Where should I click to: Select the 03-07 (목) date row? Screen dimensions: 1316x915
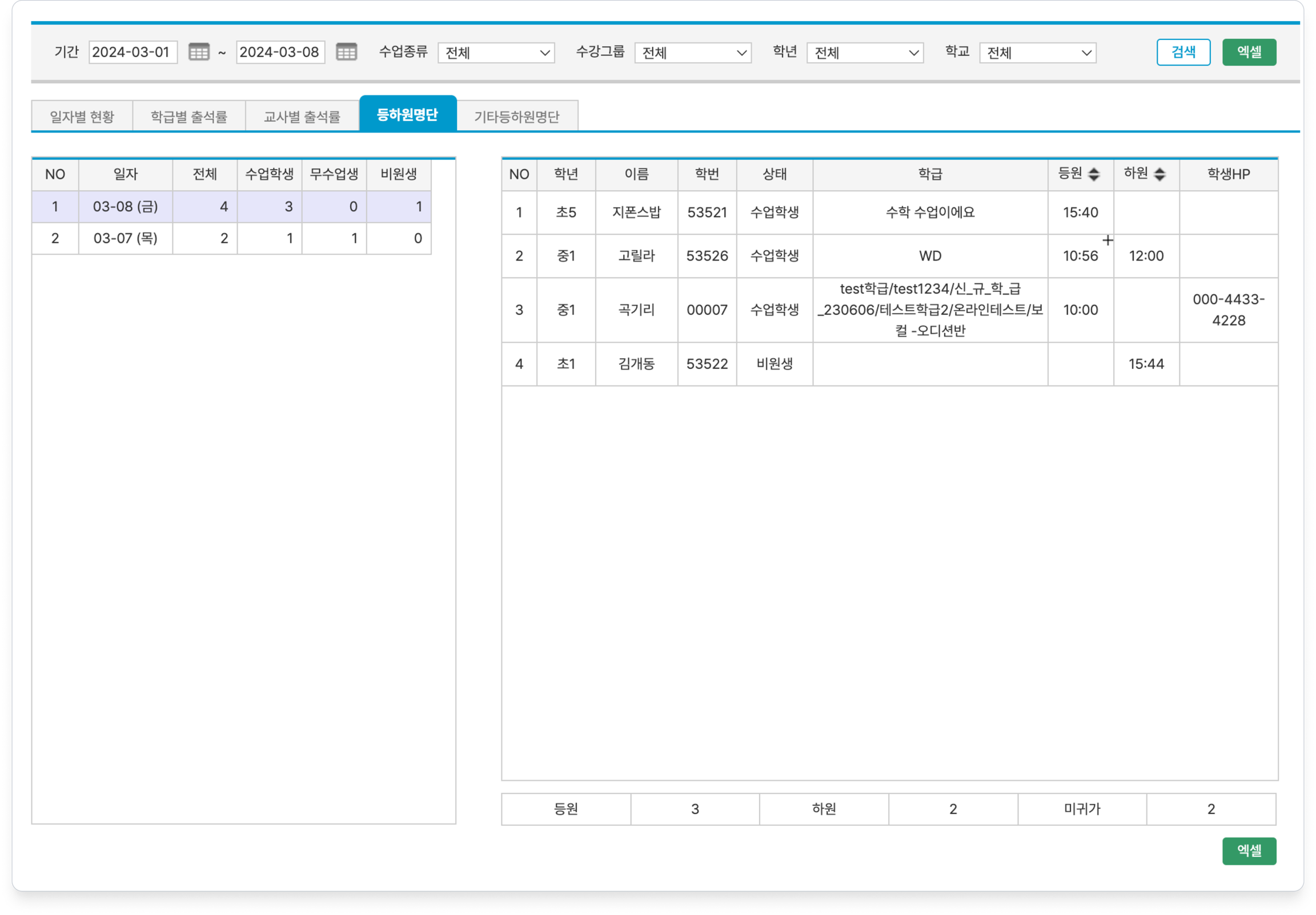[x=126, y=238]
